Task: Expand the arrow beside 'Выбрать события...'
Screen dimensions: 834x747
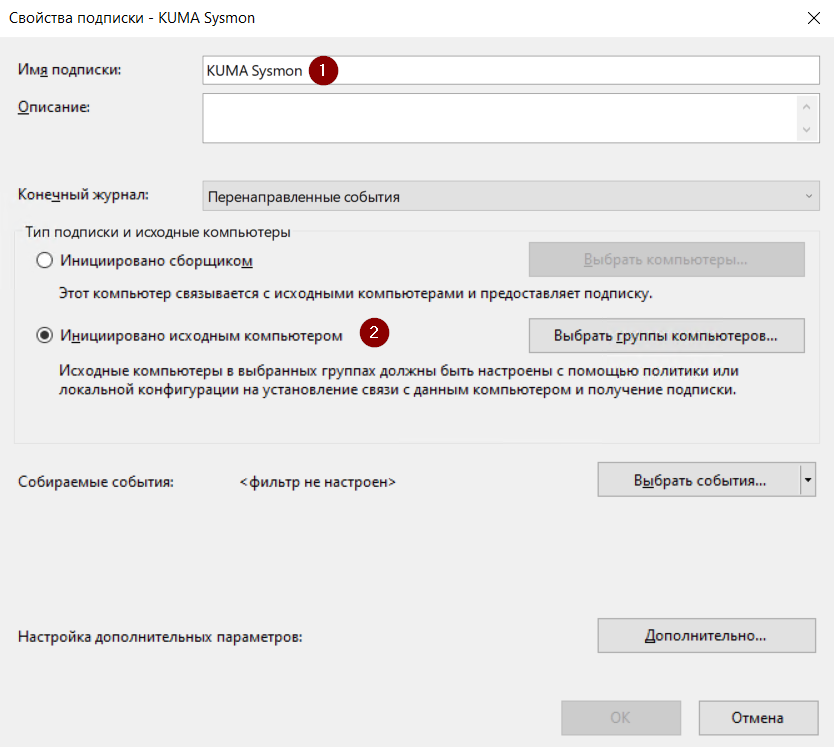Action: tap(807, 480)
